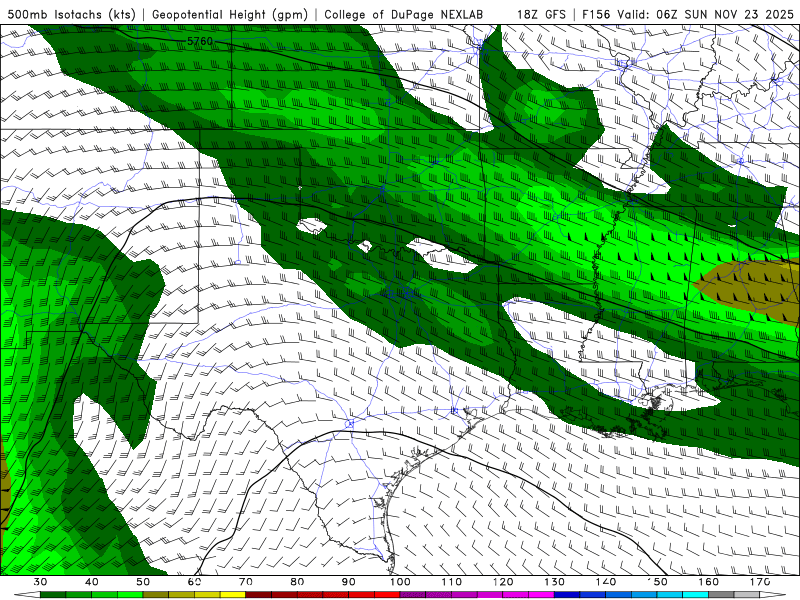
Task: Click the 40 value on the color scale
Action: click(92, 582)
